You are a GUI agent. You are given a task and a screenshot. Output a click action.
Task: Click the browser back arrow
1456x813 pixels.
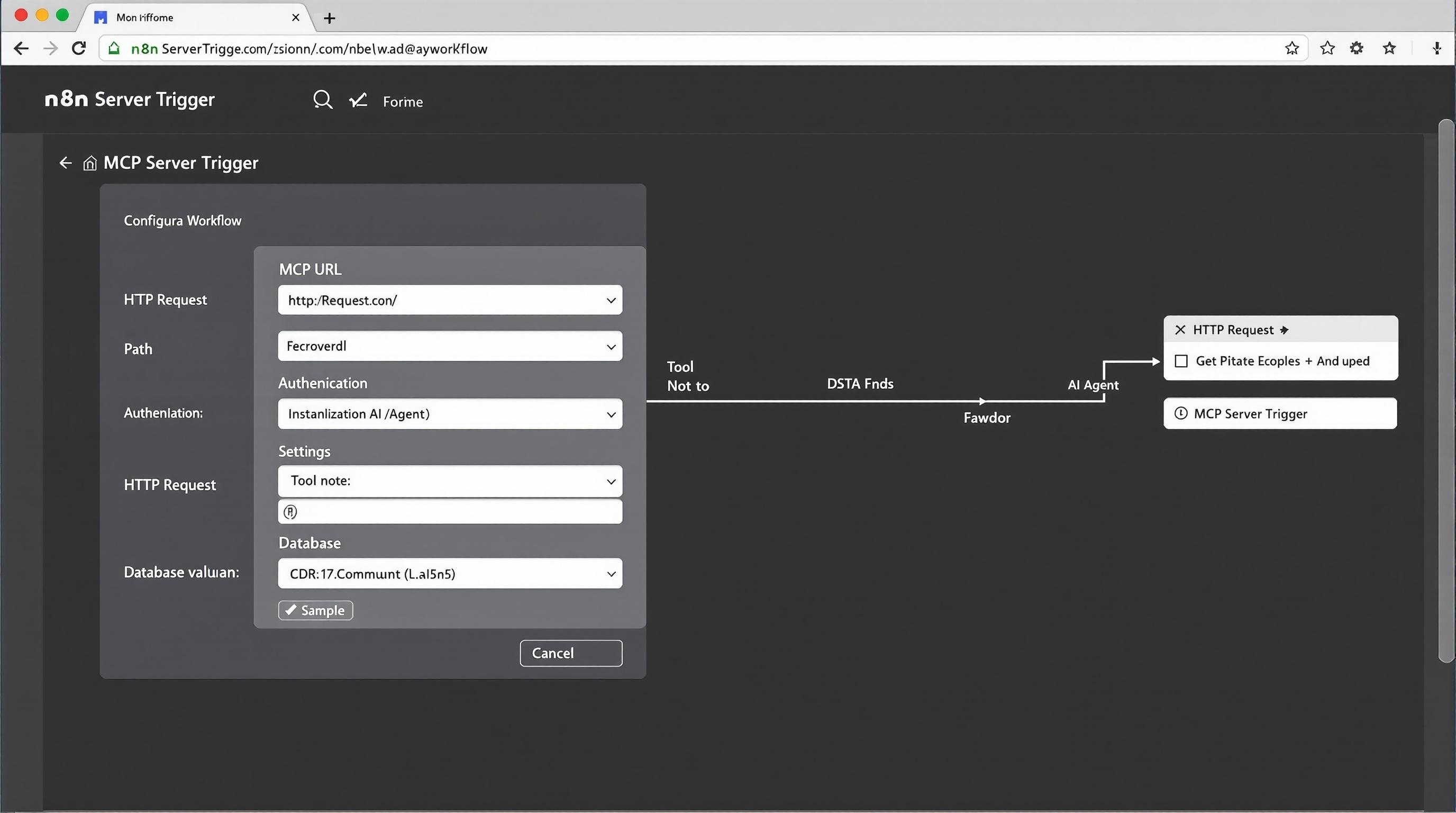(x=21, y=49)
